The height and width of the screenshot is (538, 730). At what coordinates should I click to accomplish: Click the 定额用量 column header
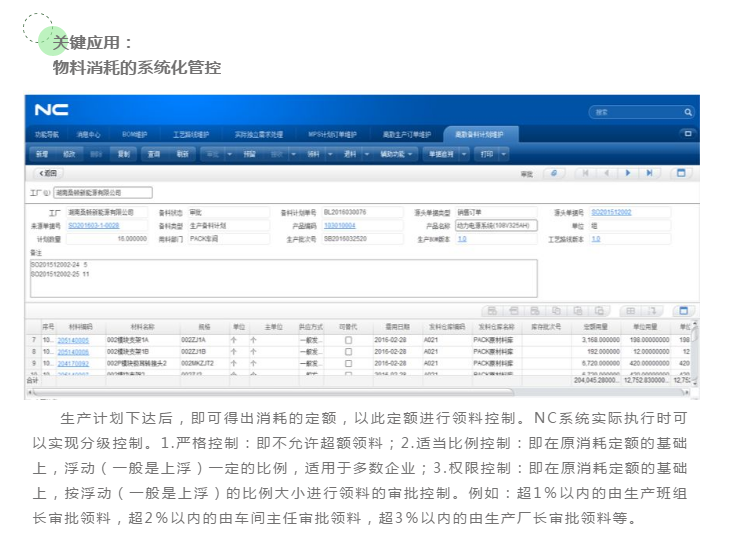tap(596, 327)
